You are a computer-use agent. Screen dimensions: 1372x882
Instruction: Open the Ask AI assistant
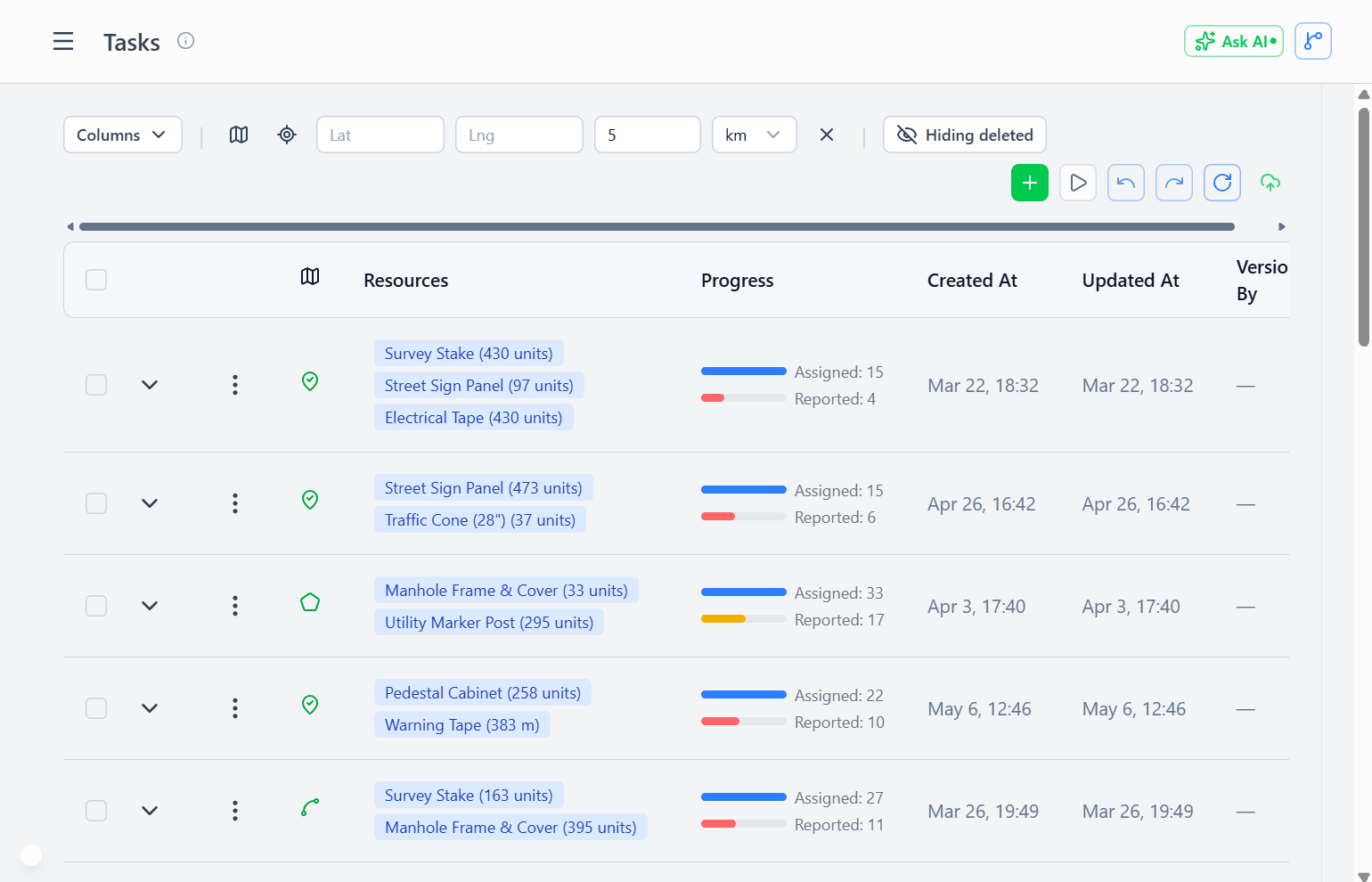[1234, 41]
